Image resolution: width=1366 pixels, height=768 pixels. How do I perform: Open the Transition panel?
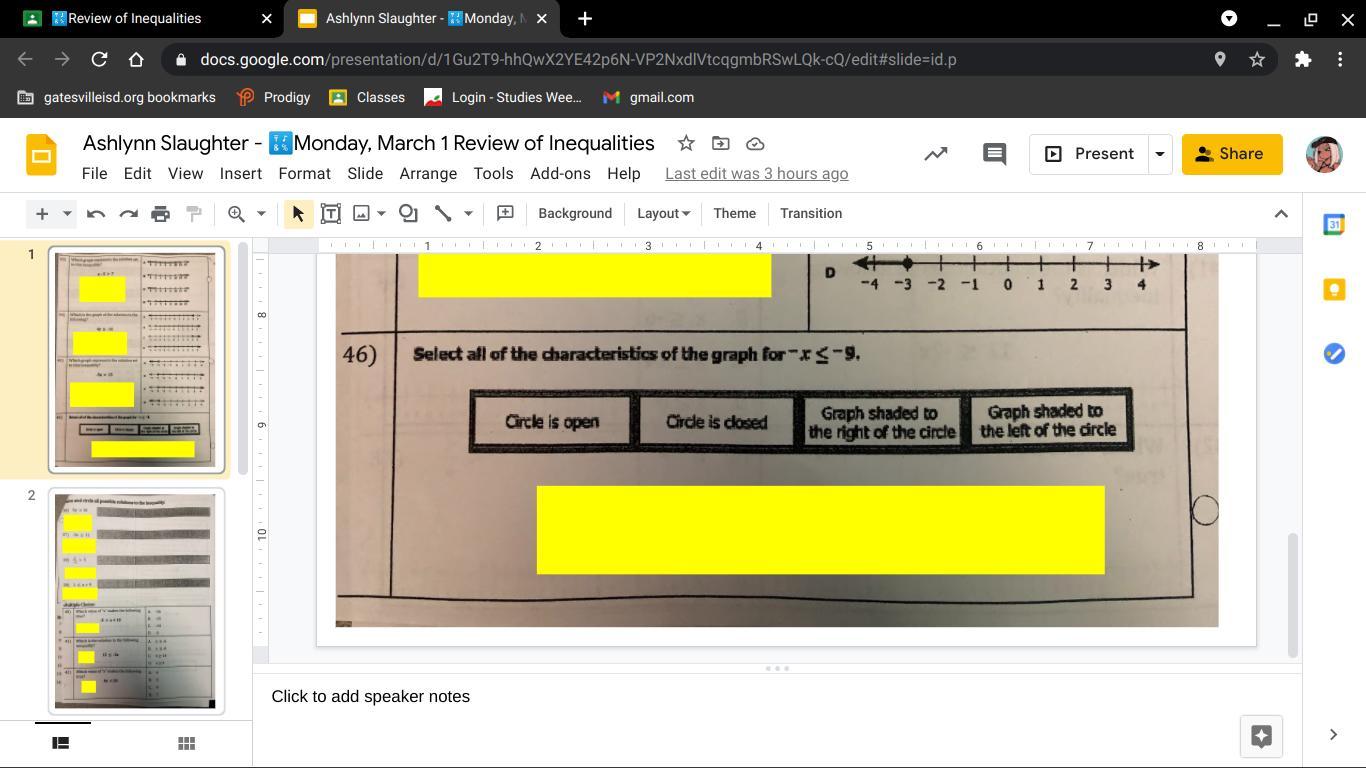click(x=811, y=213)
